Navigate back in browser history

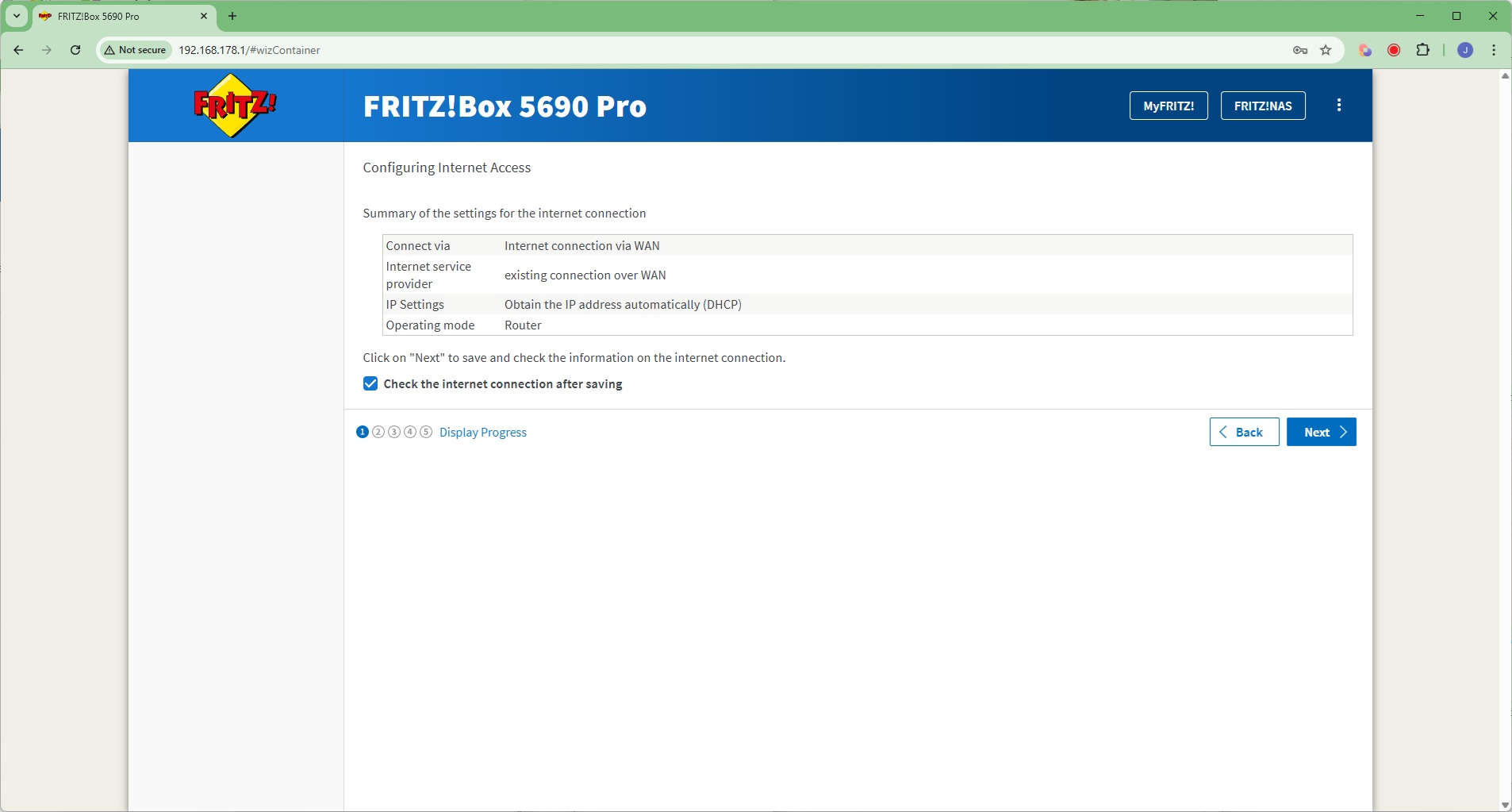click(x=18, y=50)
